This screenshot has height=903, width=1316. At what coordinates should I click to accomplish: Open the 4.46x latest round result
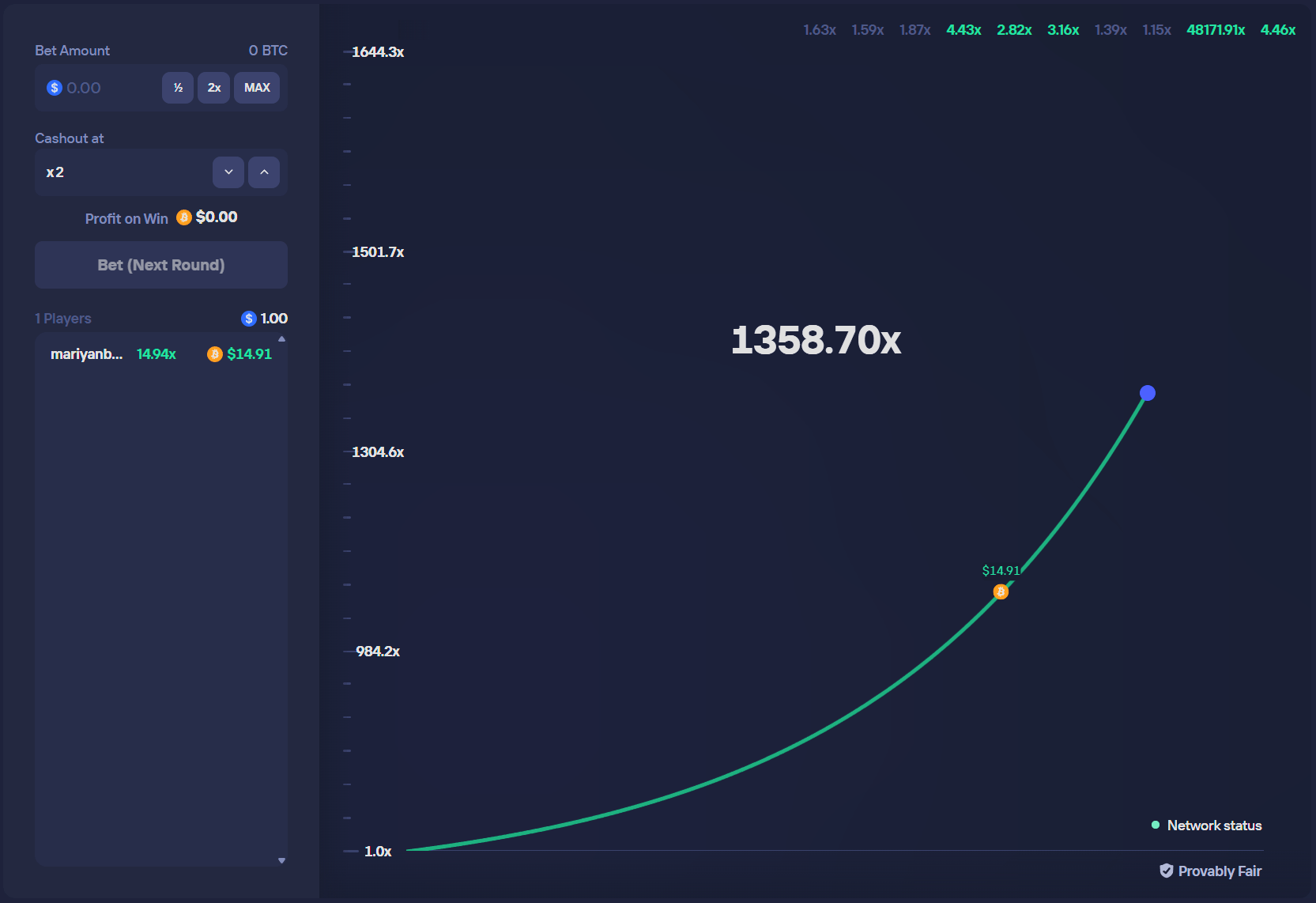pos(1277,30)
